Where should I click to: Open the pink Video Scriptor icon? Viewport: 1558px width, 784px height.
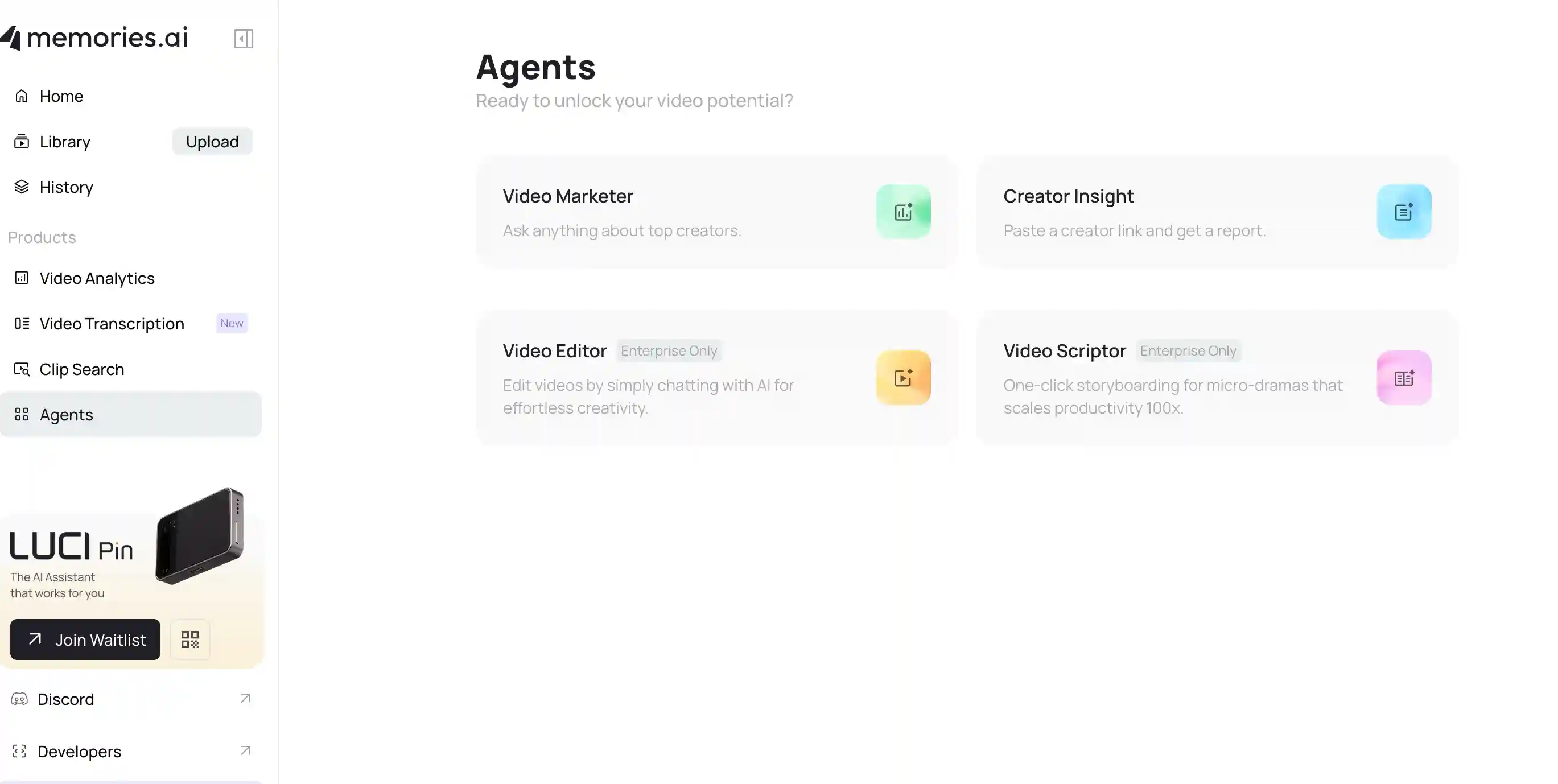(1404, 377)
